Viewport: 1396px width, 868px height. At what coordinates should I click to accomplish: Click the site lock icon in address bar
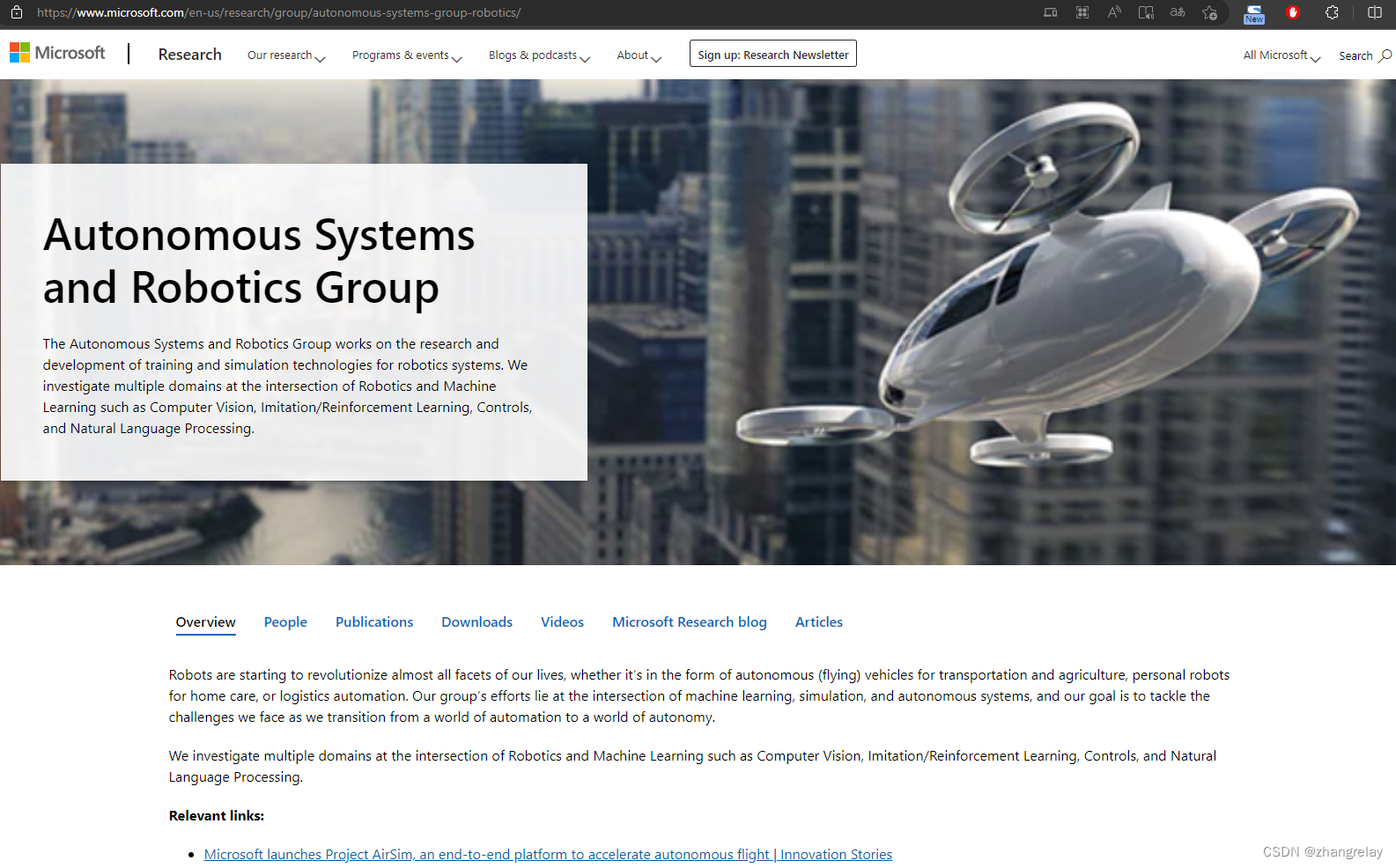click(16, 12)
